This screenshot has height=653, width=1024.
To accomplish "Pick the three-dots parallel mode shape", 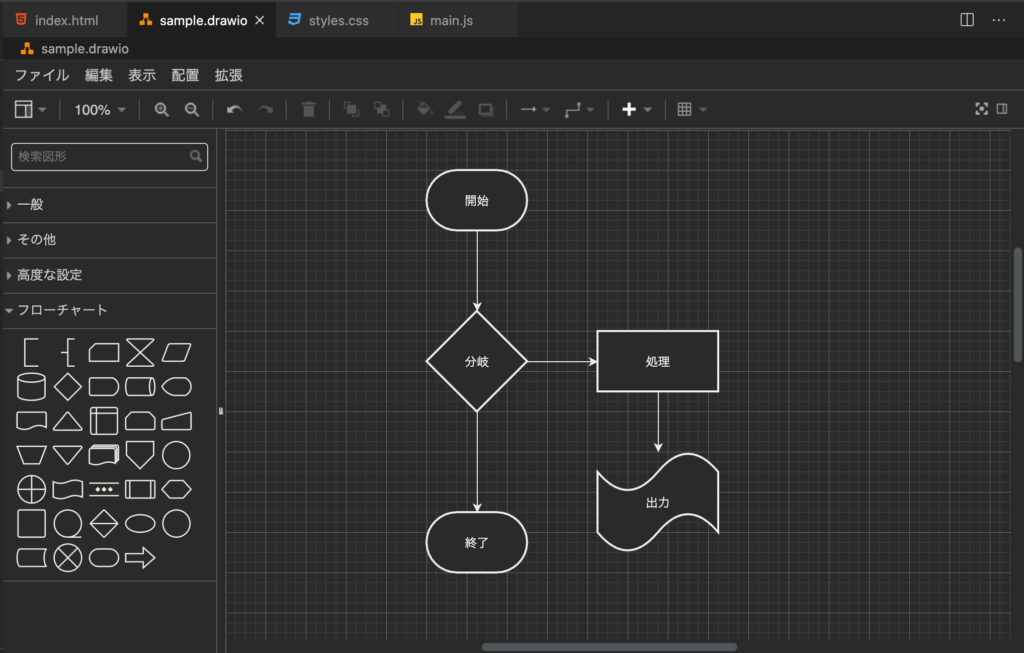I will tap(104, 489).
